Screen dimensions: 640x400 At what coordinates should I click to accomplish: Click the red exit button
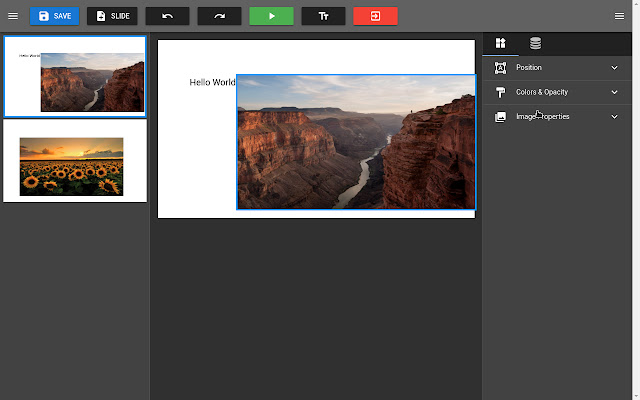(x=376, y=16)
